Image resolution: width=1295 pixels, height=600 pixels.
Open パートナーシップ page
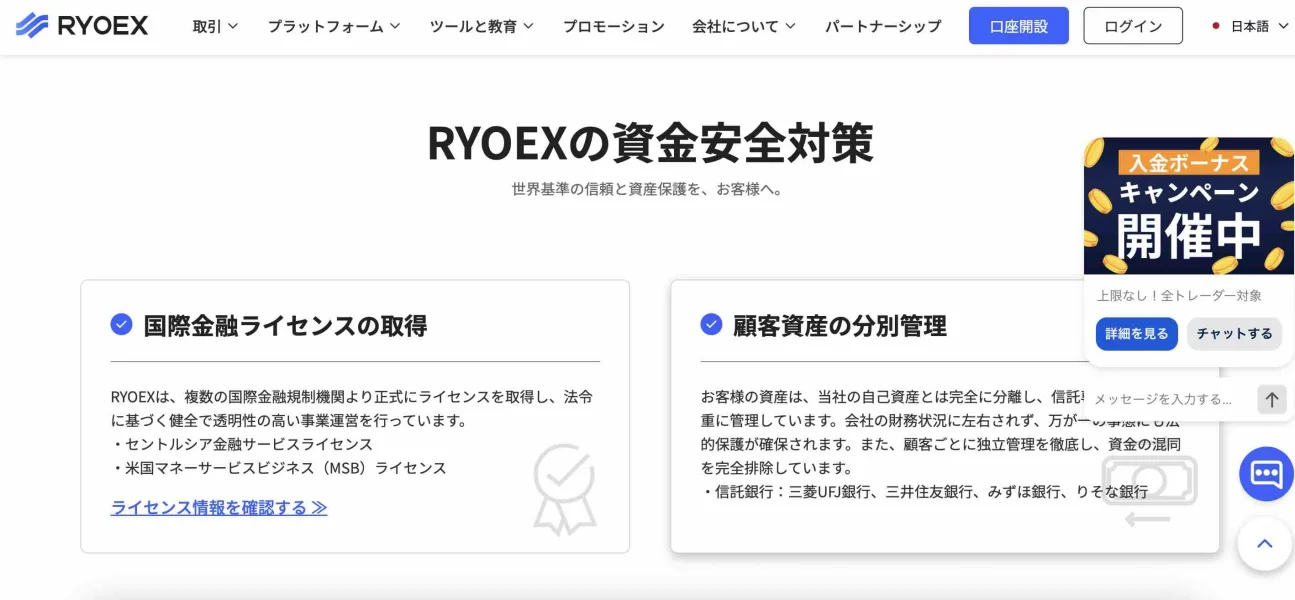tap(883, 27)
